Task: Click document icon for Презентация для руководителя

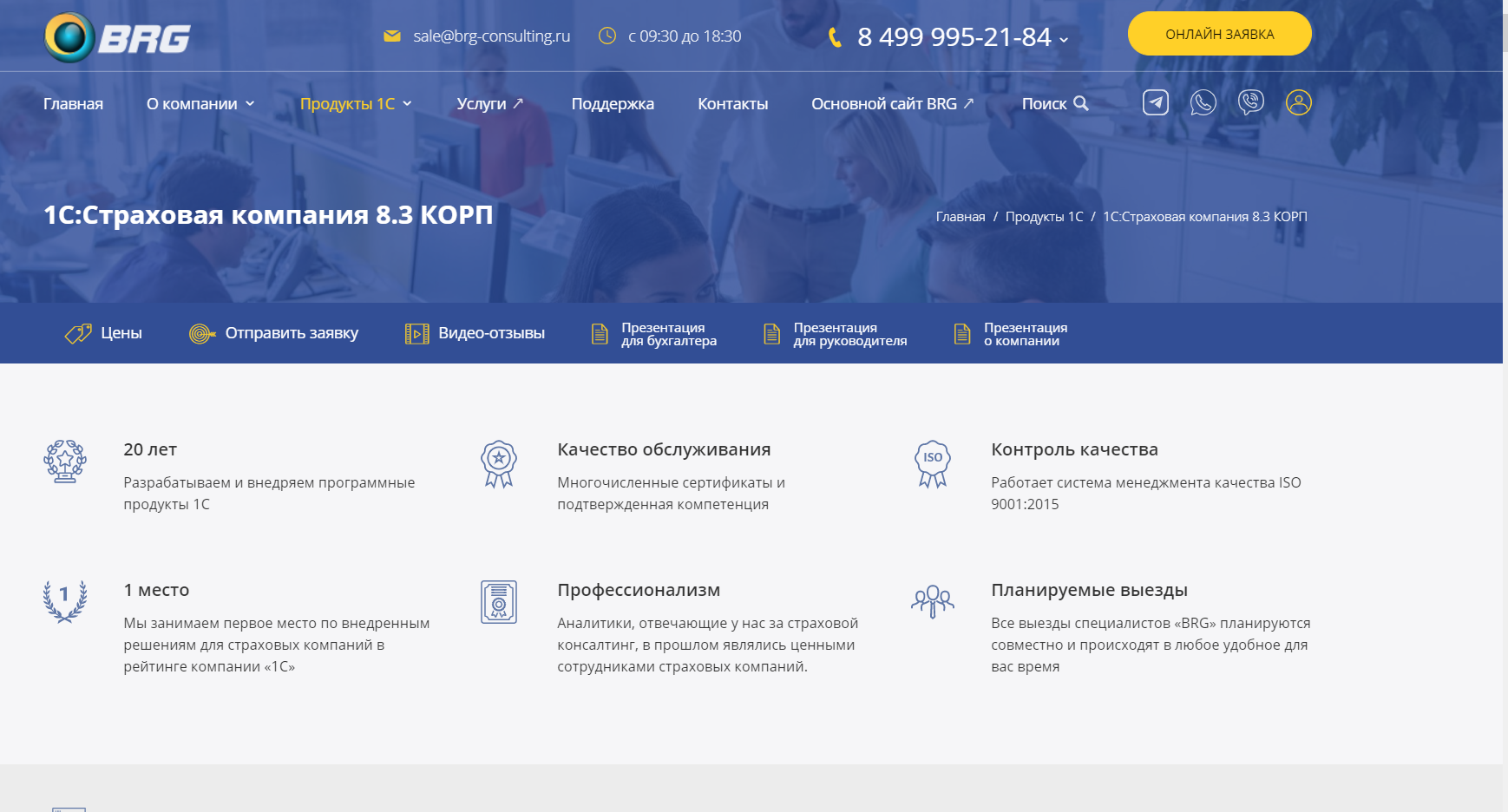Action: (771, 334)
